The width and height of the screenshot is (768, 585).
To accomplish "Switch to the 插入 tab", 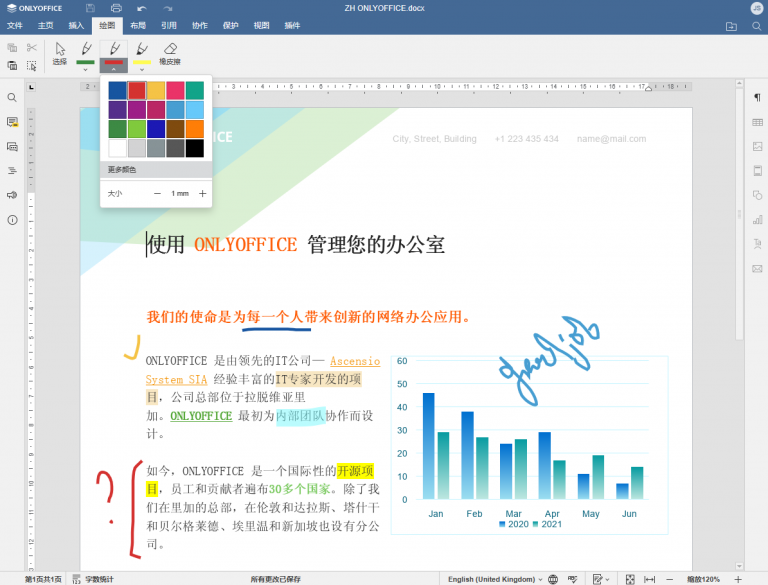I will (76, 25).
